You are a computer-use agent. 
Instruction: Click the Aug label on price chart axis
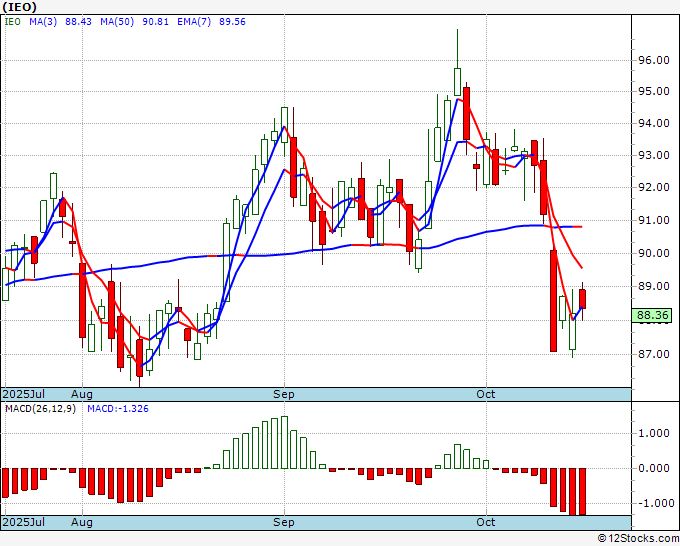82,394
